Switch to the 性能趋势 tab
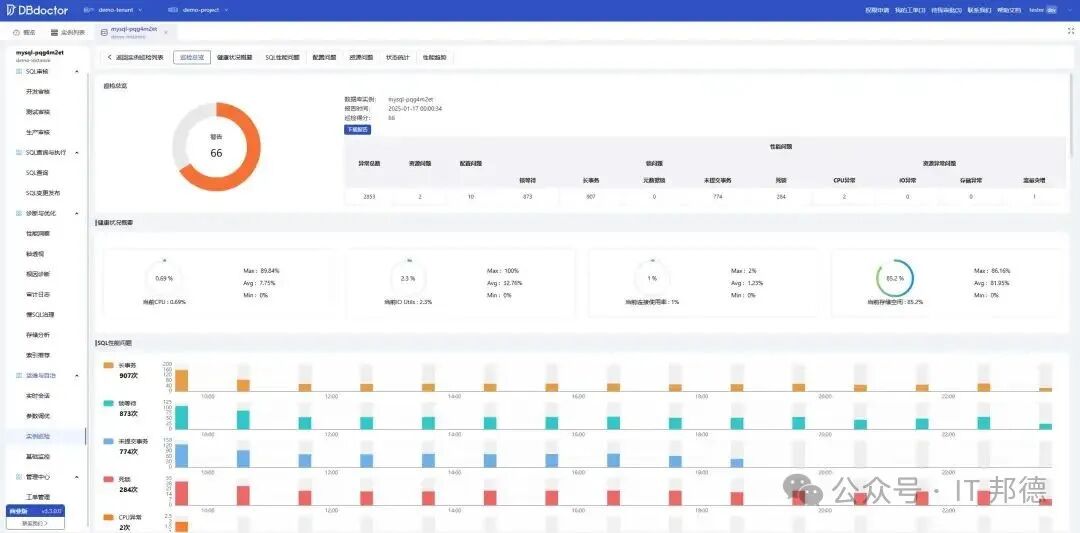The image size is (1080, 533). click(434, 58)
